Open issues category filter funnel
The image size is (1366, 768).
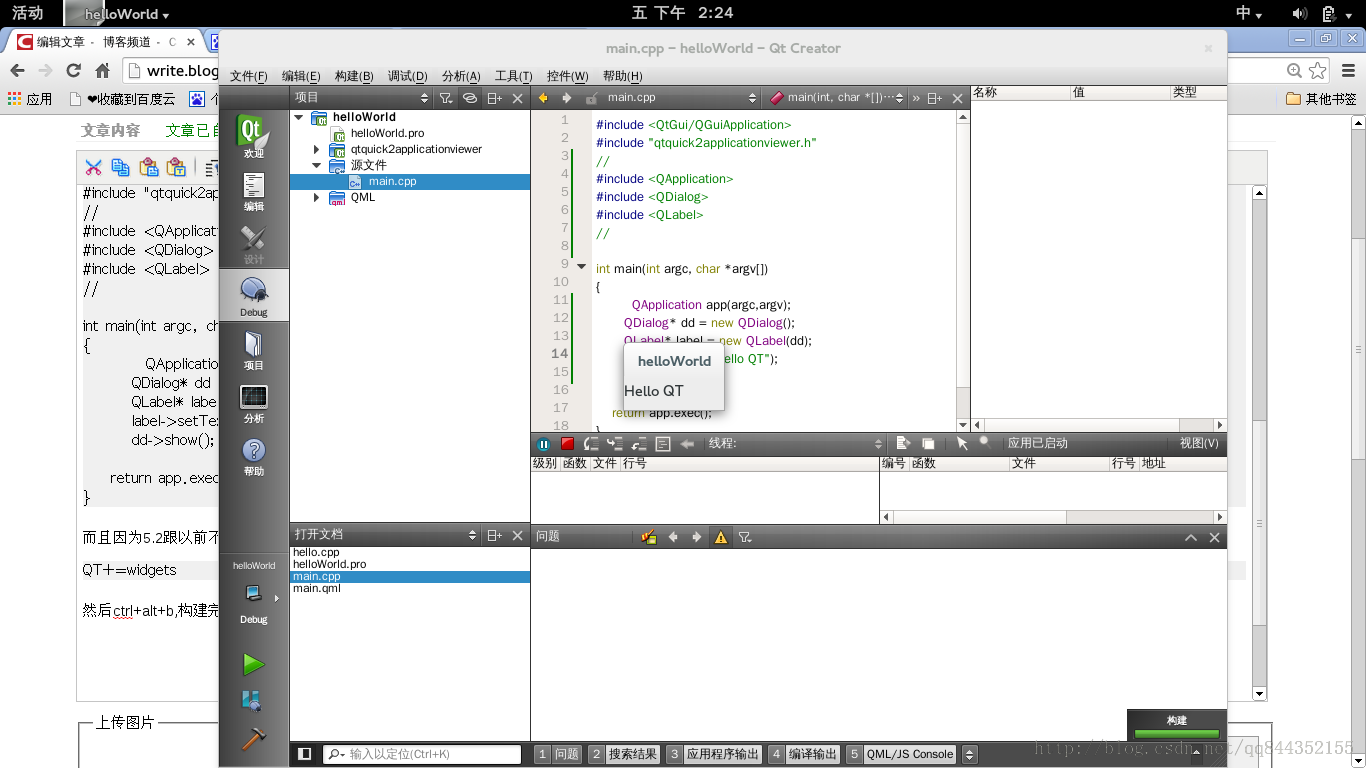point(745,537)
